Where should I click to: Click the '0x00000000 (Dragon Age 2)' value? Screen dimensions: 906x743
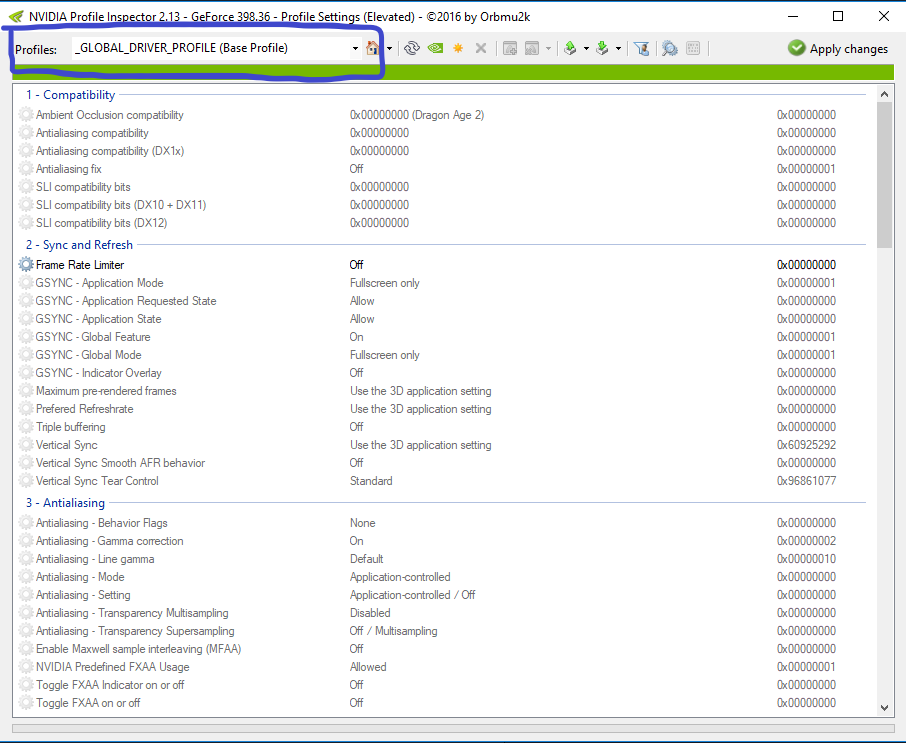click(417, 115)
